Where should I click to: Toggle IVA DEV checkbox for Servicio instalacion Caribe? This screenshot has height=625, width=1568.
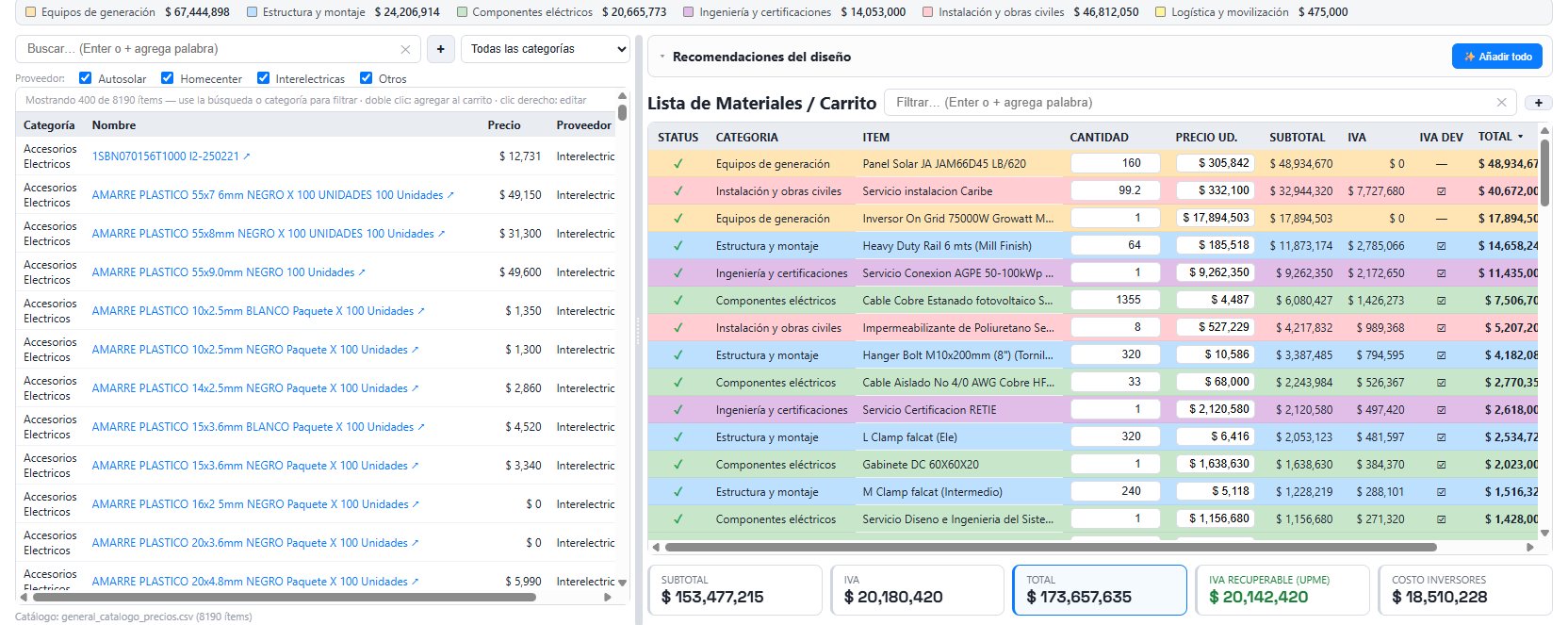1441,191
